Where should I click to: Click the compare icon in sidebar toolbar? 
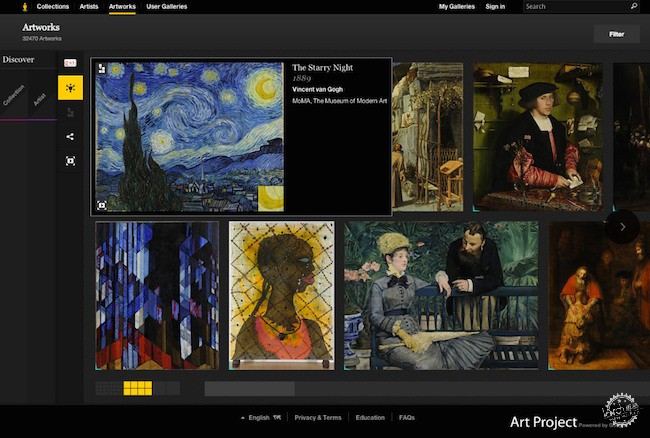click(x=70, y=112)
